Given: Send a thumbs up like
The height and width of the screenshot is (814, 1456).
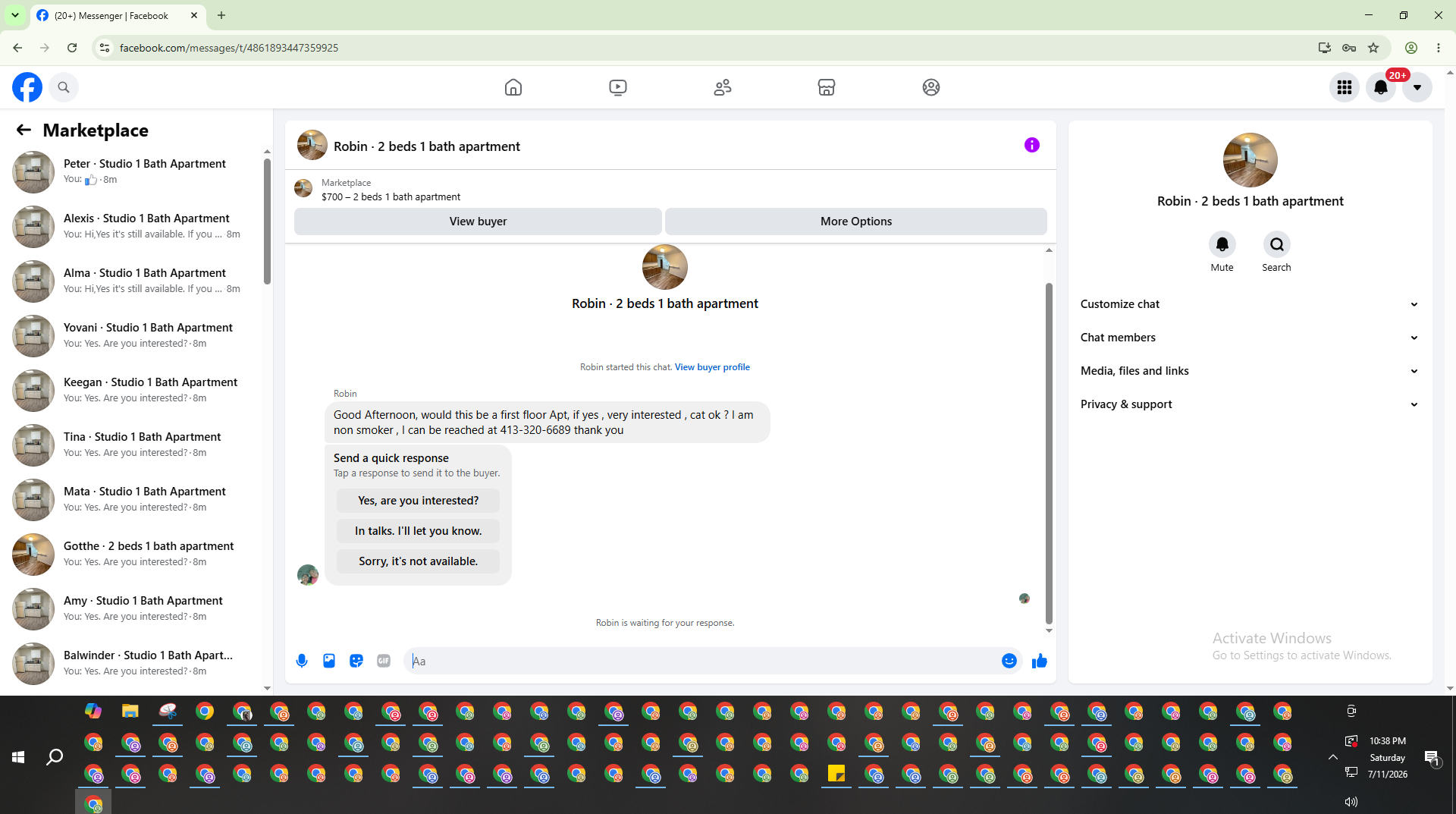Looking at the screenshot, I should point(1039,661).
